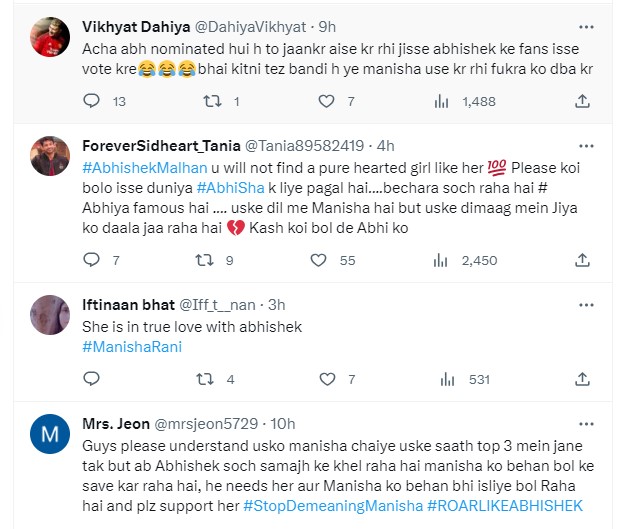Screen dimensions: 628x529
Task: Reply to Vikhyat Dahiya's tweet
Action: [x=91, y=101]
